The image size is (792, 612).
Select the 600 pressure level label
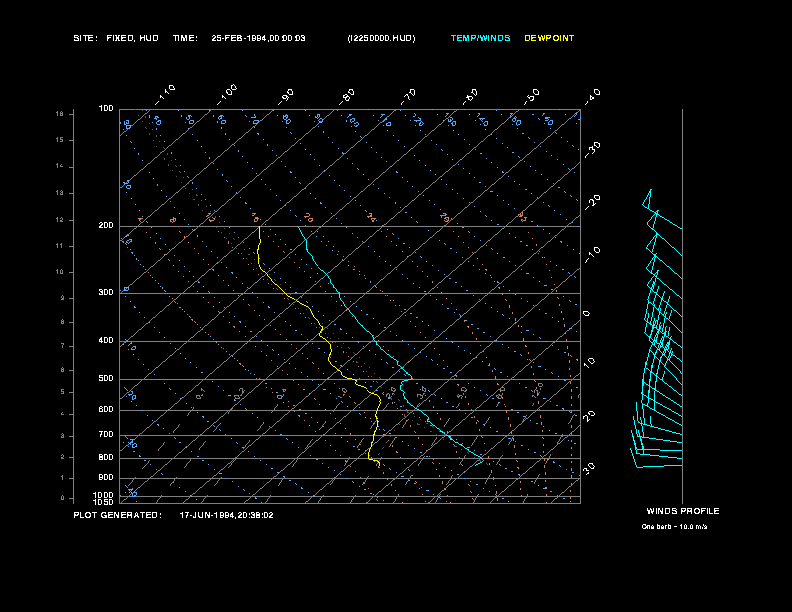(106, 410)
